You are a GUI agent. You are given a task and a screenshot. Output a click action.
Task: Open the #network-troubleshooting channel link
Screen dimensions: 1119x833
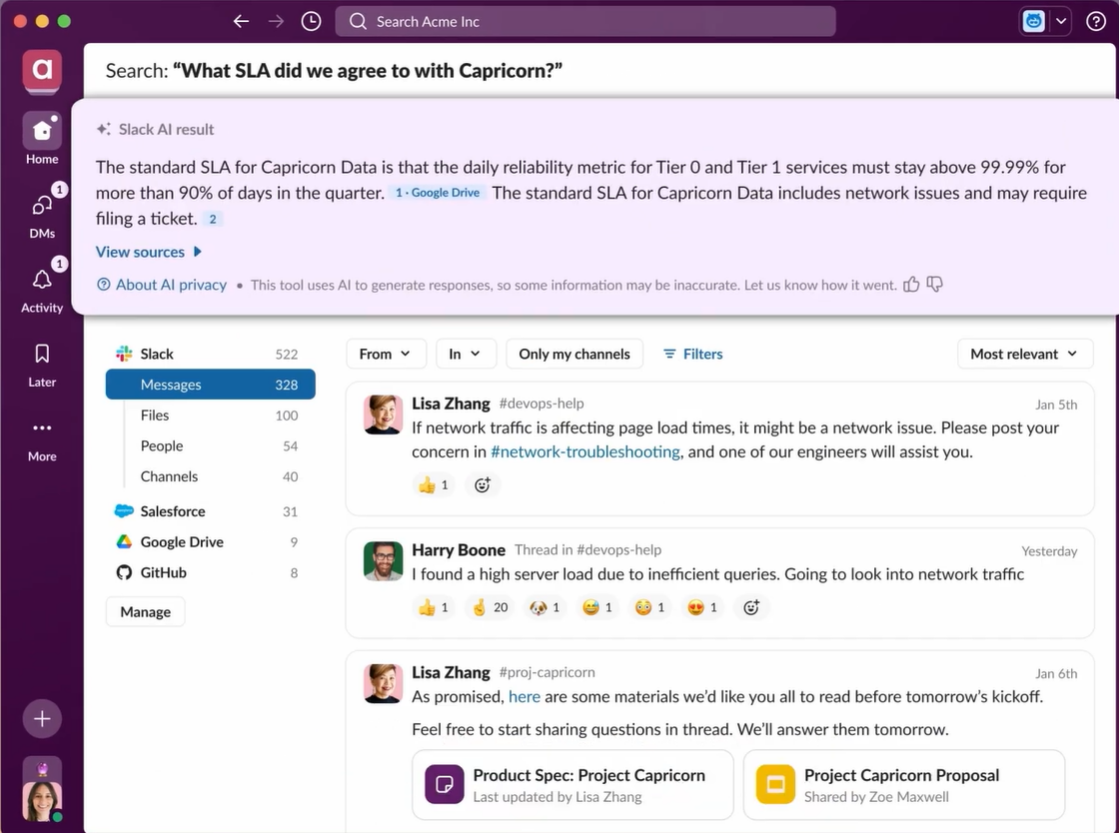[585, 452]
